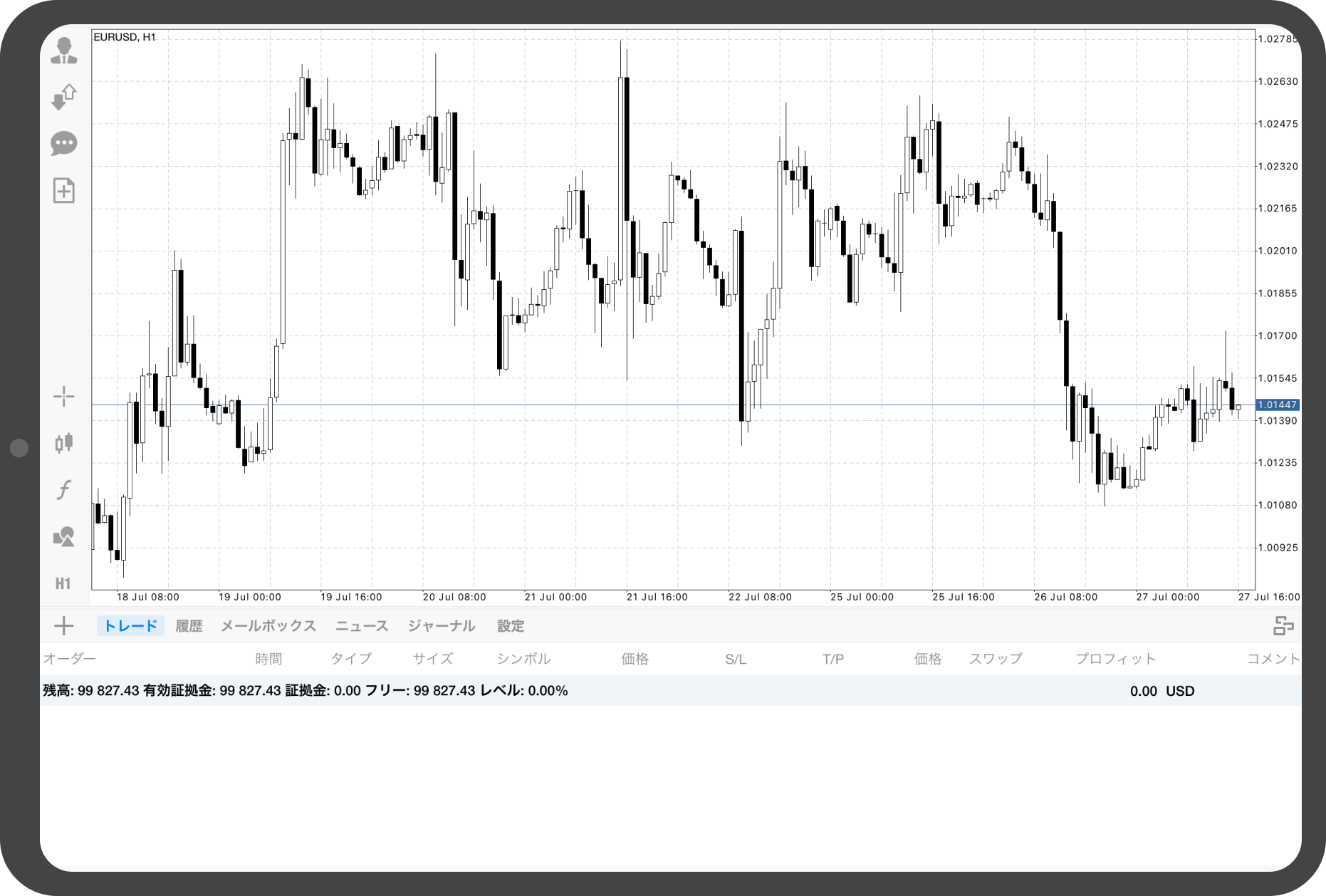
Task: Click the 1.02010 price axis label
Action: 1278,251
